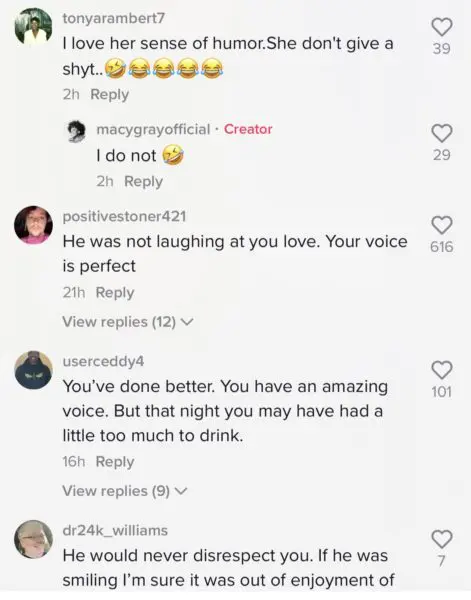Open userceddy4 username link
The height and width of the screenshot is (600, 471).
coord(103,362)
